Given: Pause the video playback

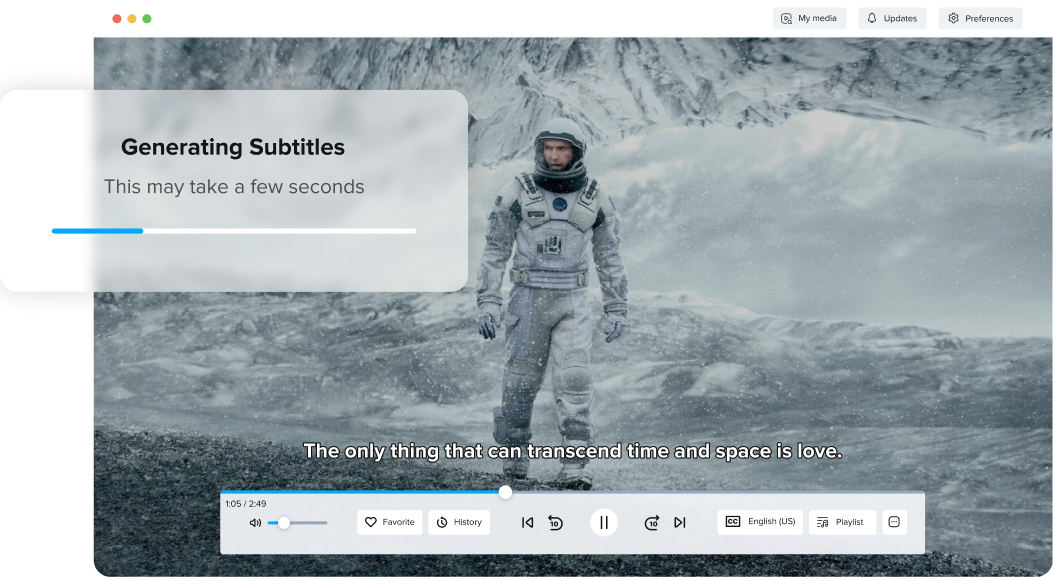Looking at the screenshot, I should point(604,523).
